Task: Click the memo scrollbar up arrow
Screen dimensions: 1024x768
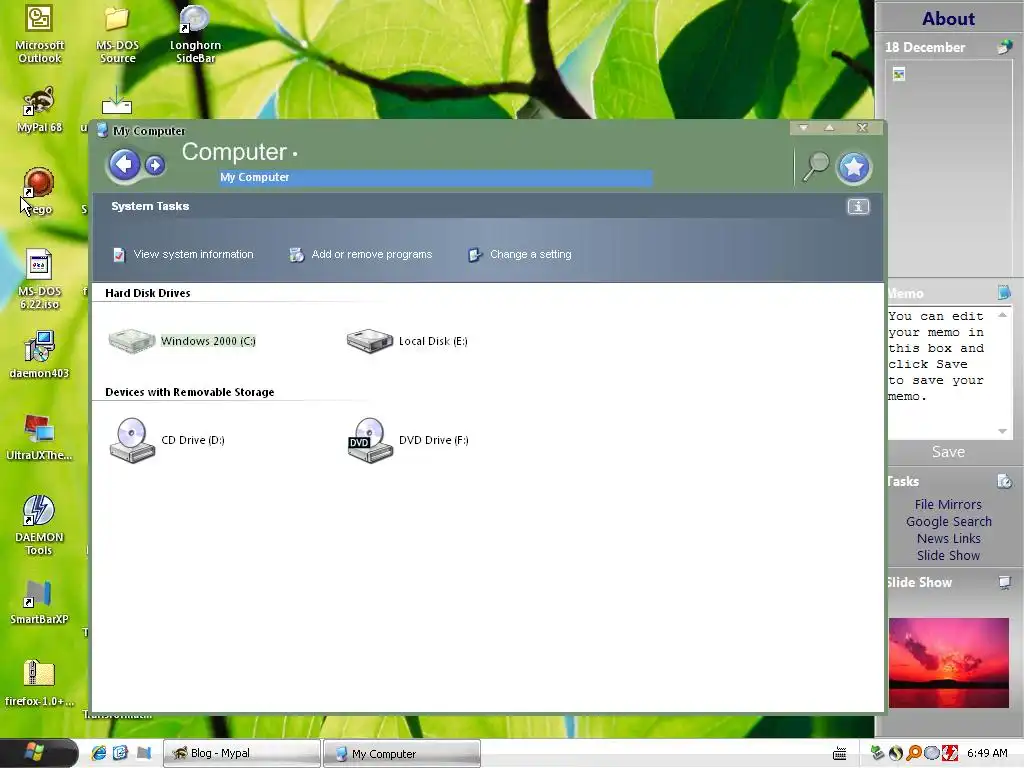Action: click(1002, 315)
